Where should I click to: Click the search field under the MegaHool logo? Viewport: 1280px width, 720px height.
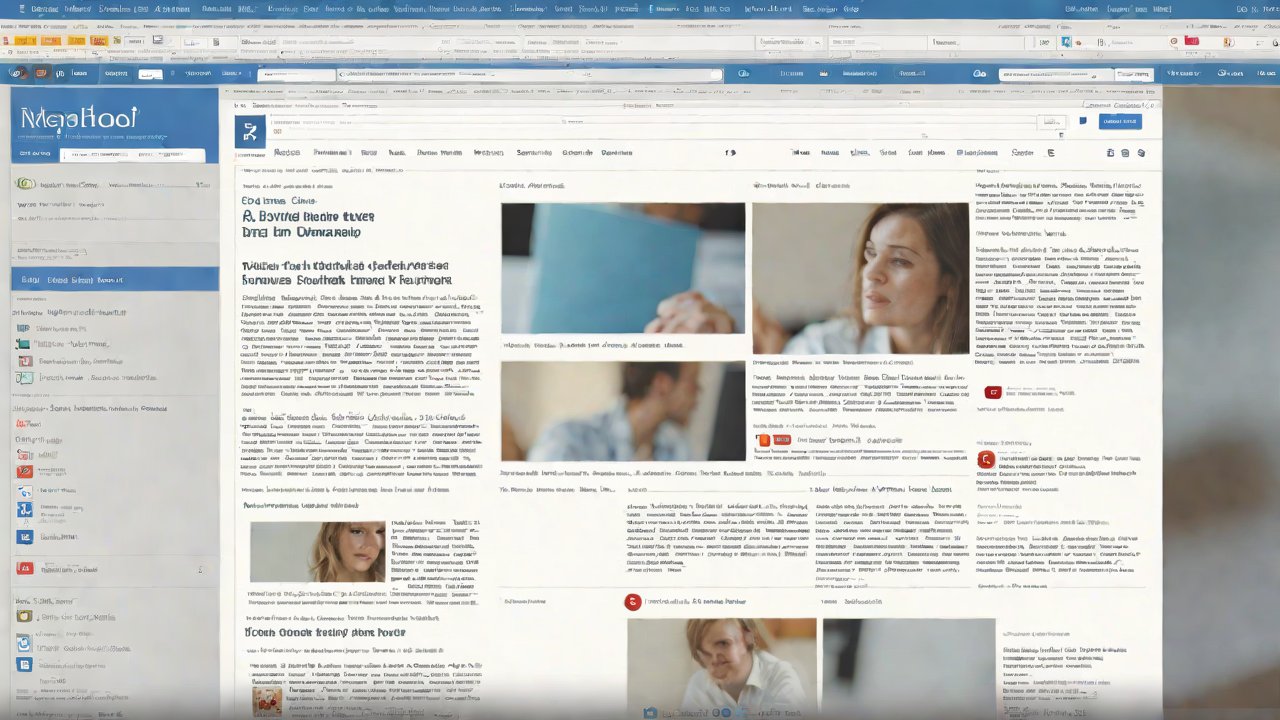[132, 155]
